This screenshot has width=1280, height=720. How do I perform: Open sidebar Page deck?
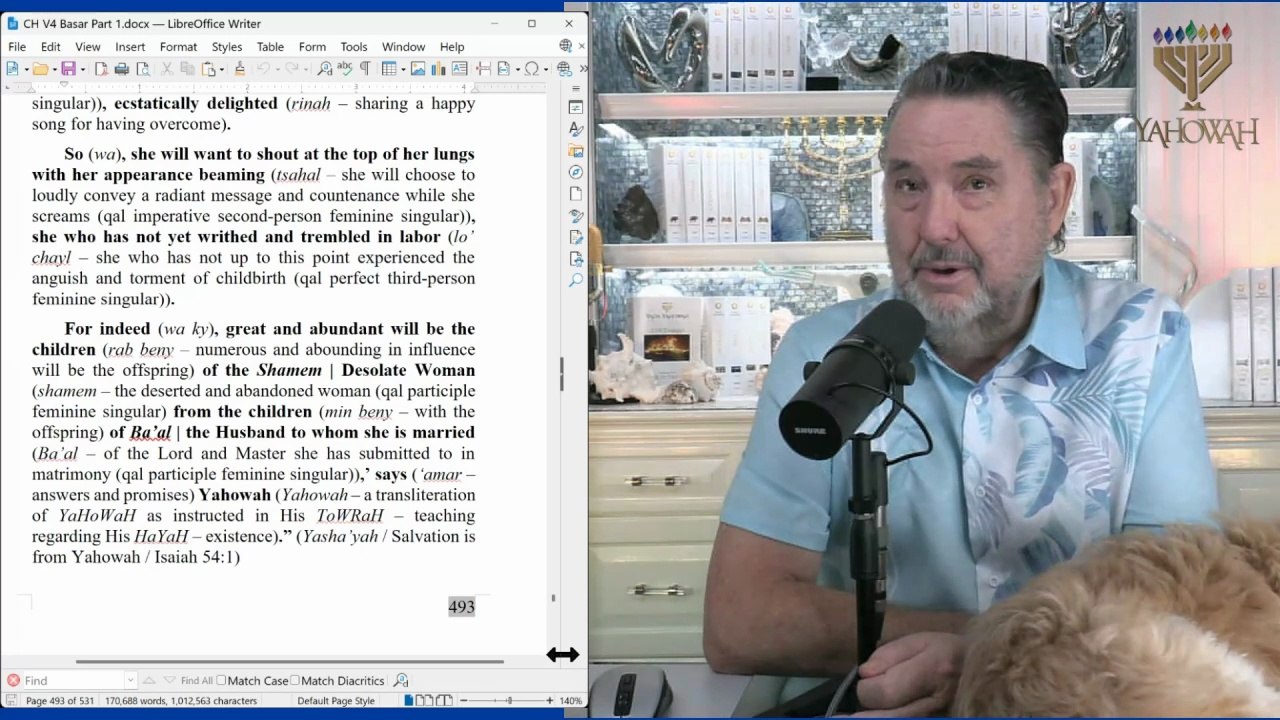click(576, 194)
